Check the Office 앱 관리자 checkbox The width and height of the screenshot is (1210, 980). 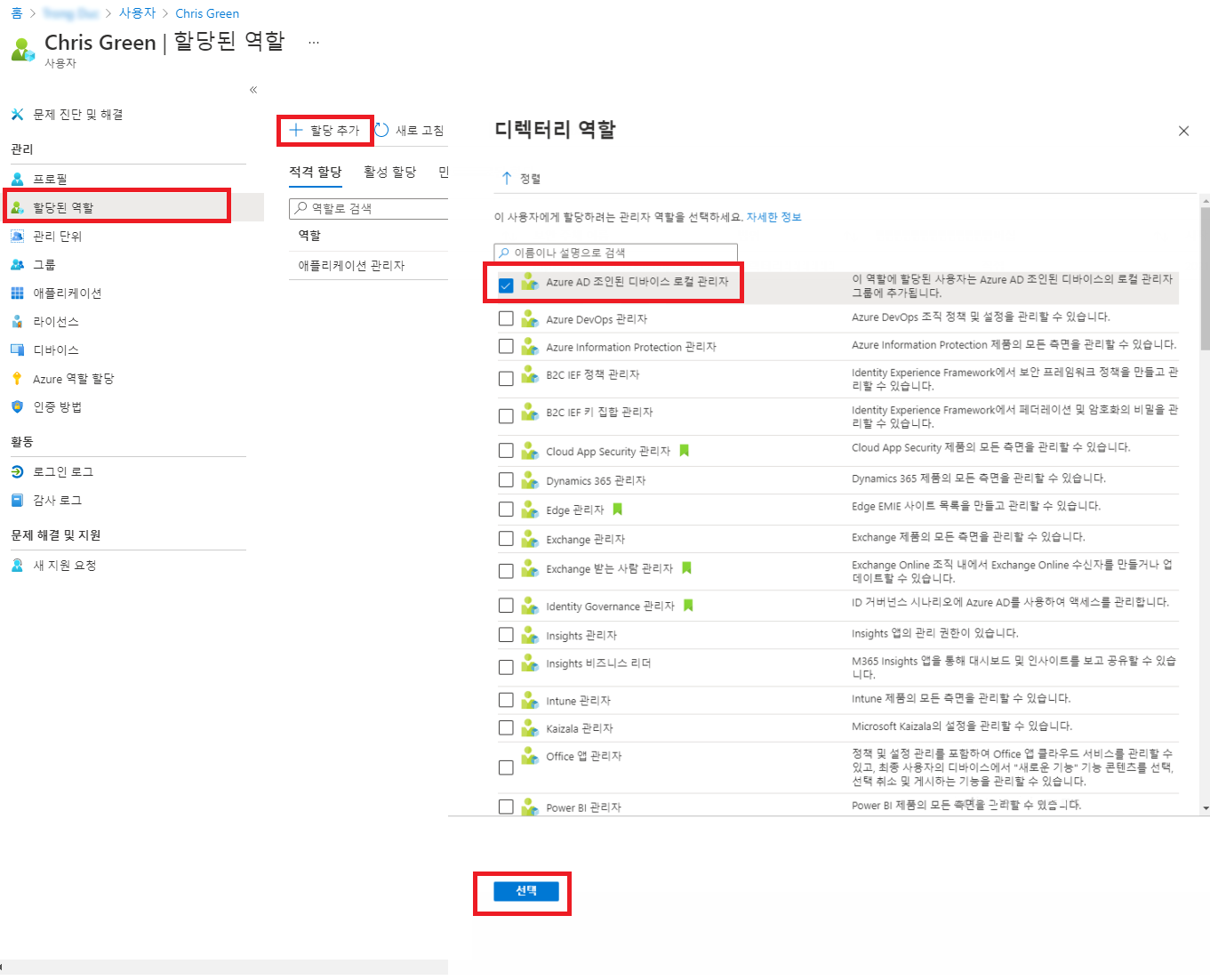(x=506, y=767)
